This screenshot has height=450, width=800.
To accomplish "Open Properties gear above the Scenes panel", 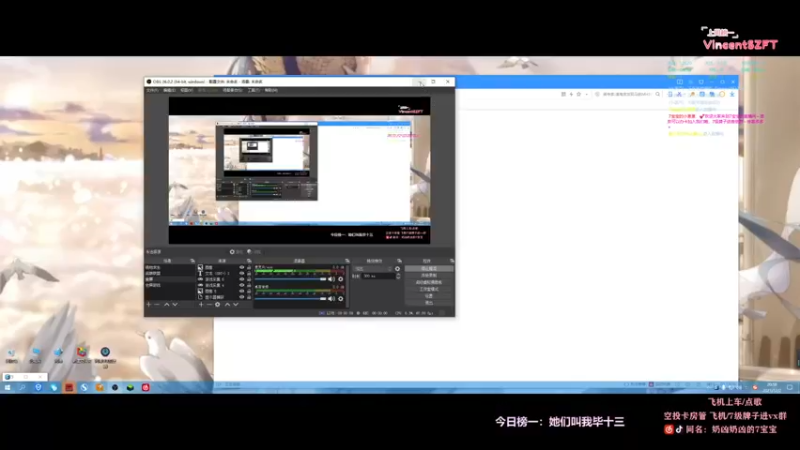I will click(232, 252).
